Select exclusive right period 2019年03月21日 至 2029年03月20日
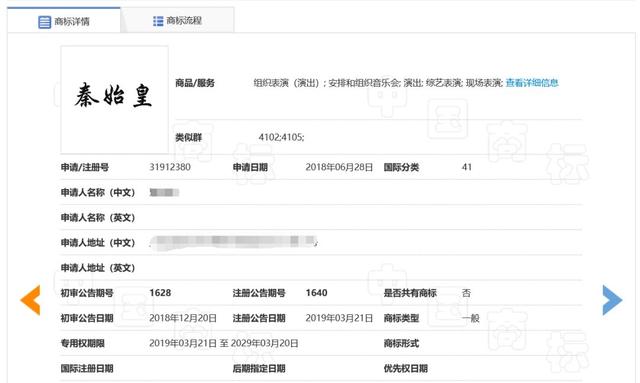The image size is (640, 383). click(x=224, y=343)
